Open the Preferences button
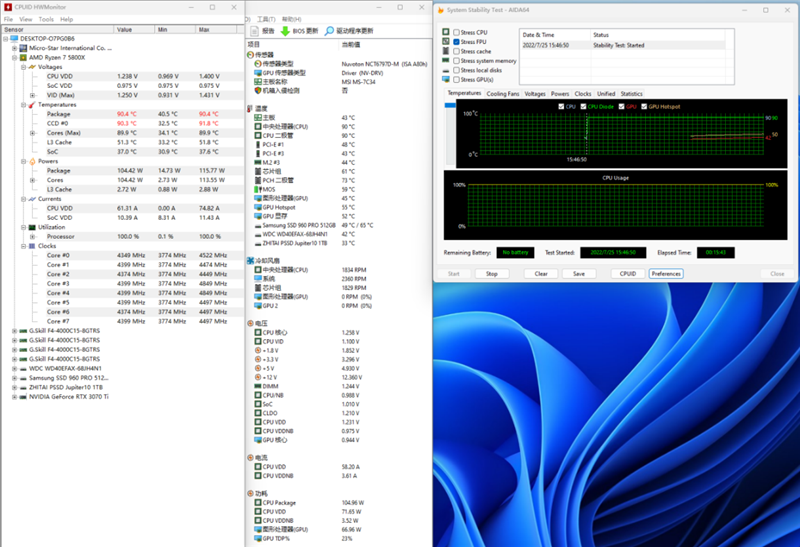 point(666,274)
